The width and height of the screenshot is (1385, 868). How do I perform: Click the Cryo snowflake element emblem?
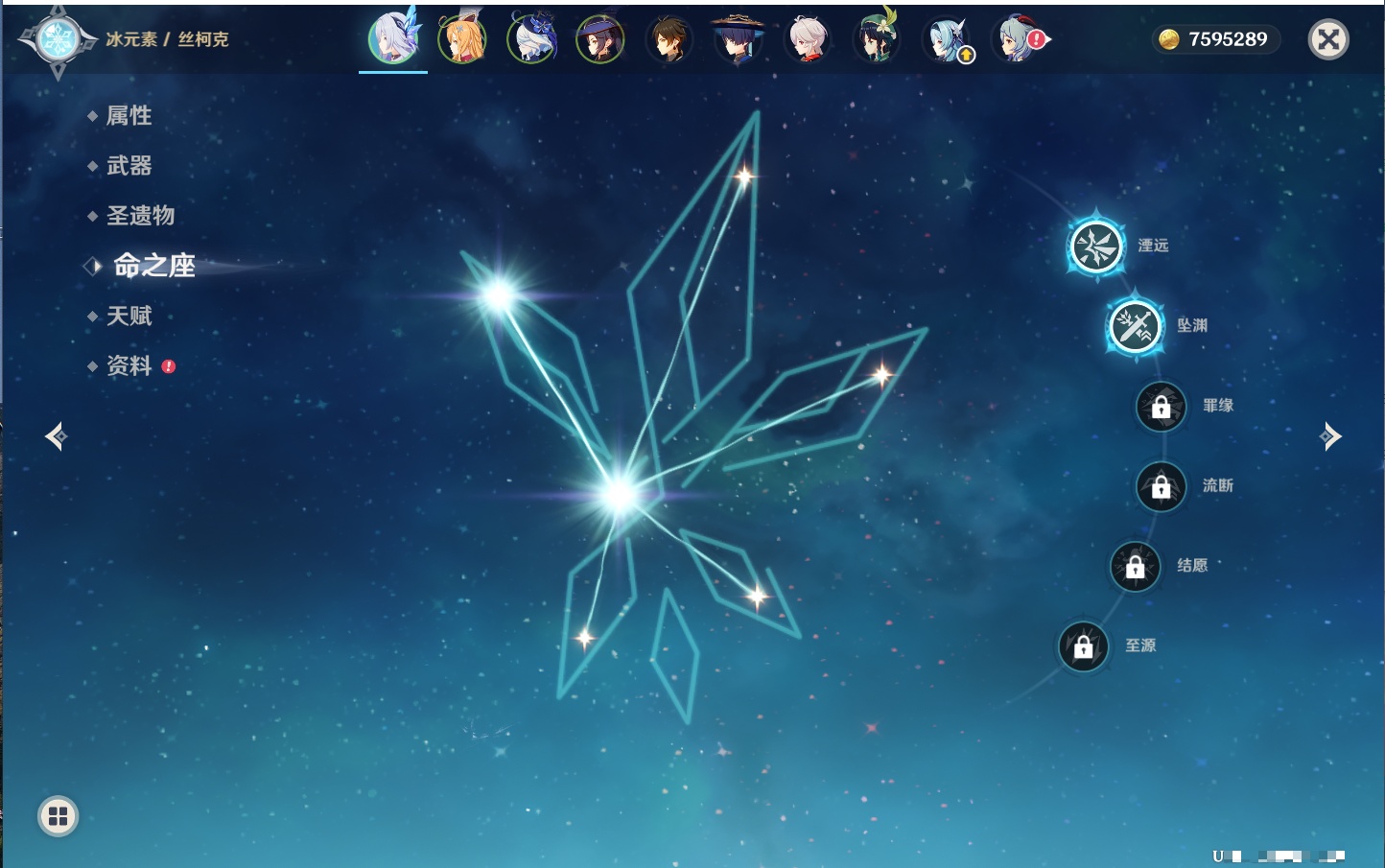pos(58,39)
